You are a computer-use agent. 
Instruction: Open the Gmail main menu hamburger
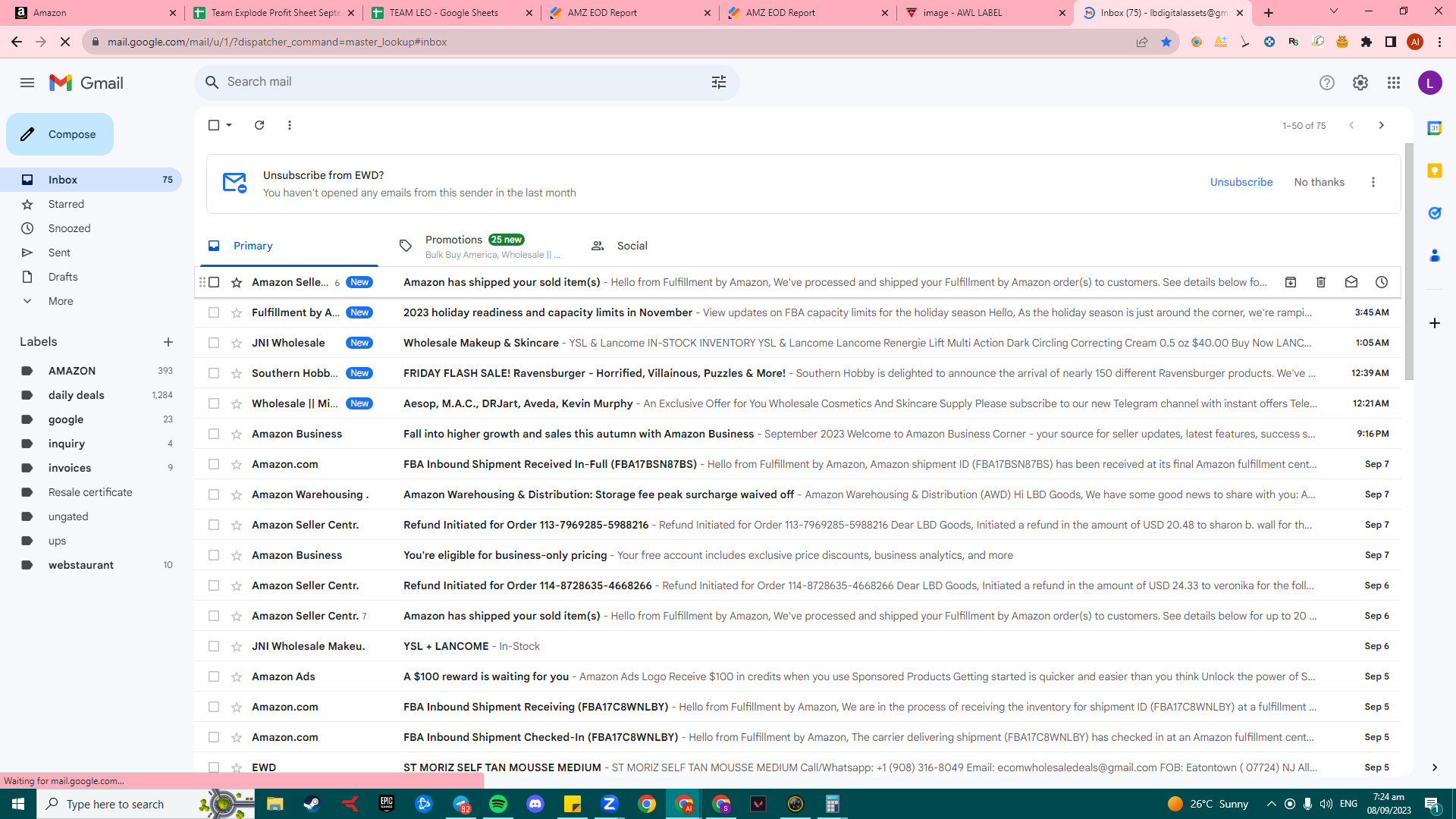[x=27, y=83]
